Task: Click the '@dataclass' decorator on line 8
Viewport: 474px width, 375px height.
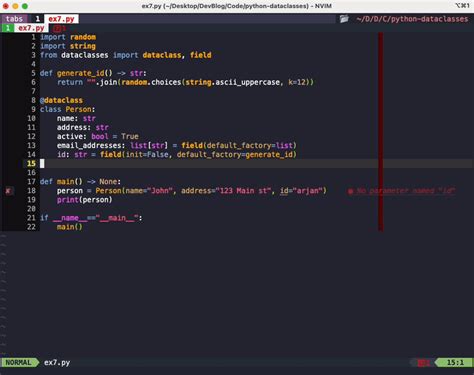Action: click(x=61, y=100)
